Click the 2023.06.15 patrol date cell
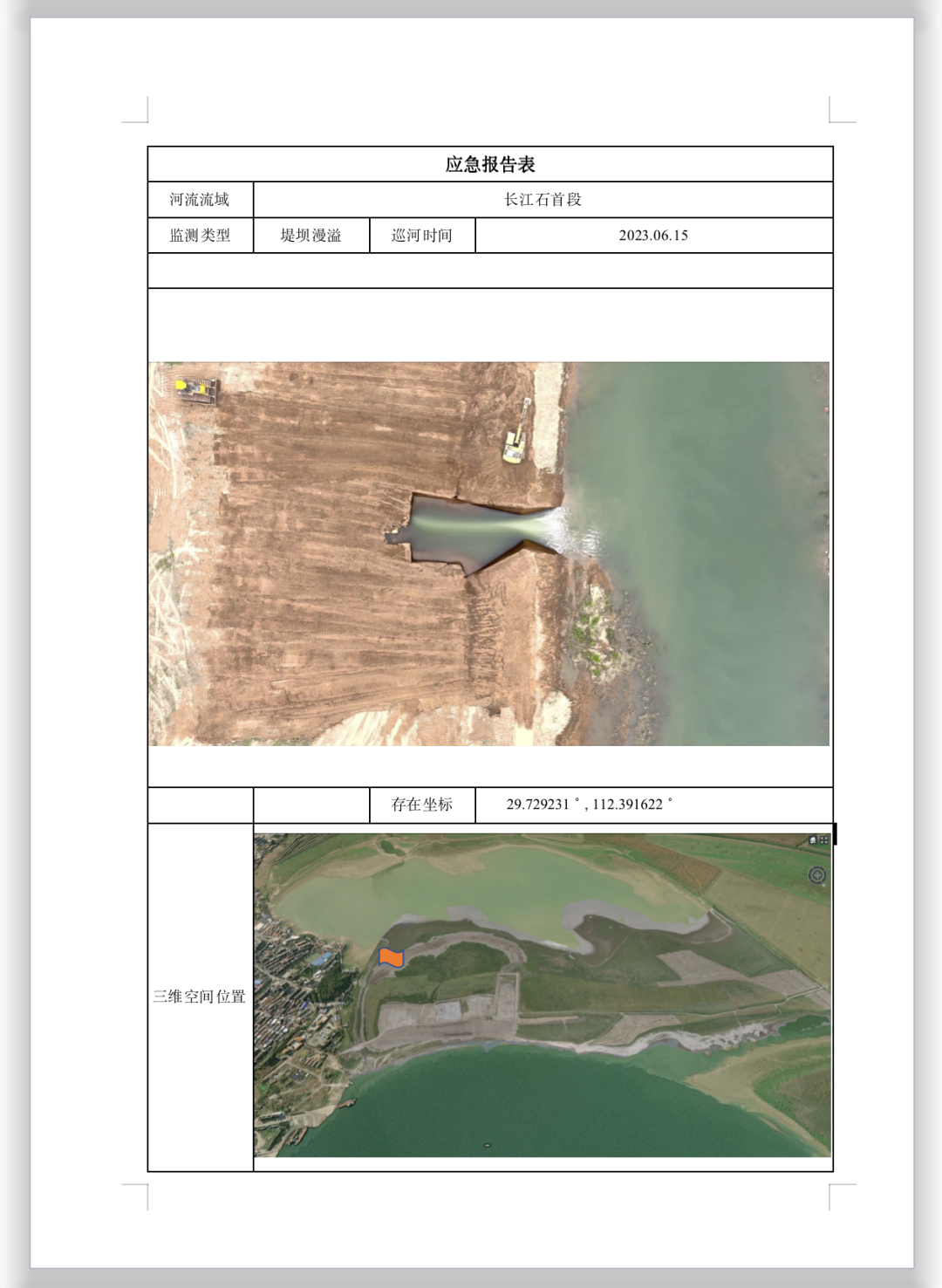Image resolution: width=942 pixels, height=1288 pixels. (653, 236)
